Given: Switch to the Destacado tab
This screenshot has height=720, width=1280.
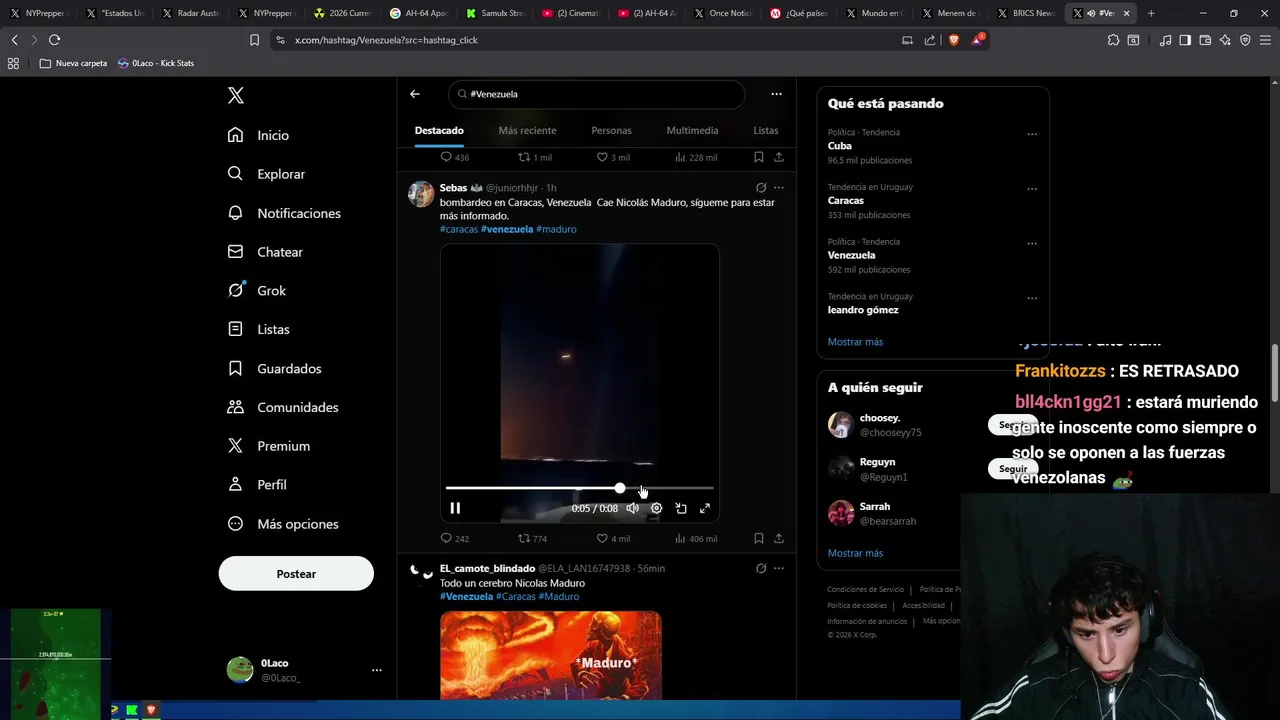Looking at the screenshot, I should click(x=439, y=130).
